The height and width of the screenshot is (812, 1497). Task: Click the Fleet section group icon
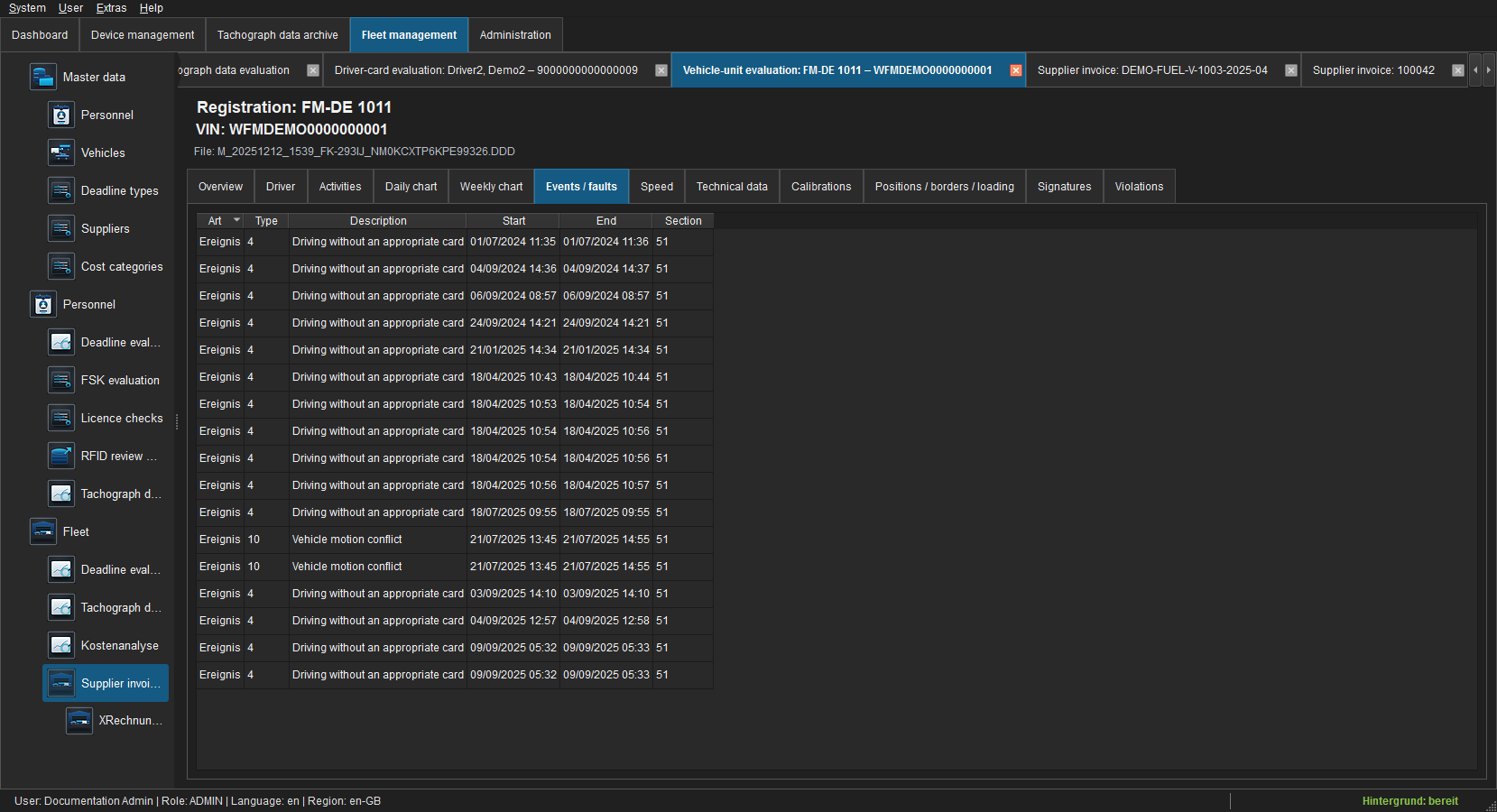coord(43,531)
